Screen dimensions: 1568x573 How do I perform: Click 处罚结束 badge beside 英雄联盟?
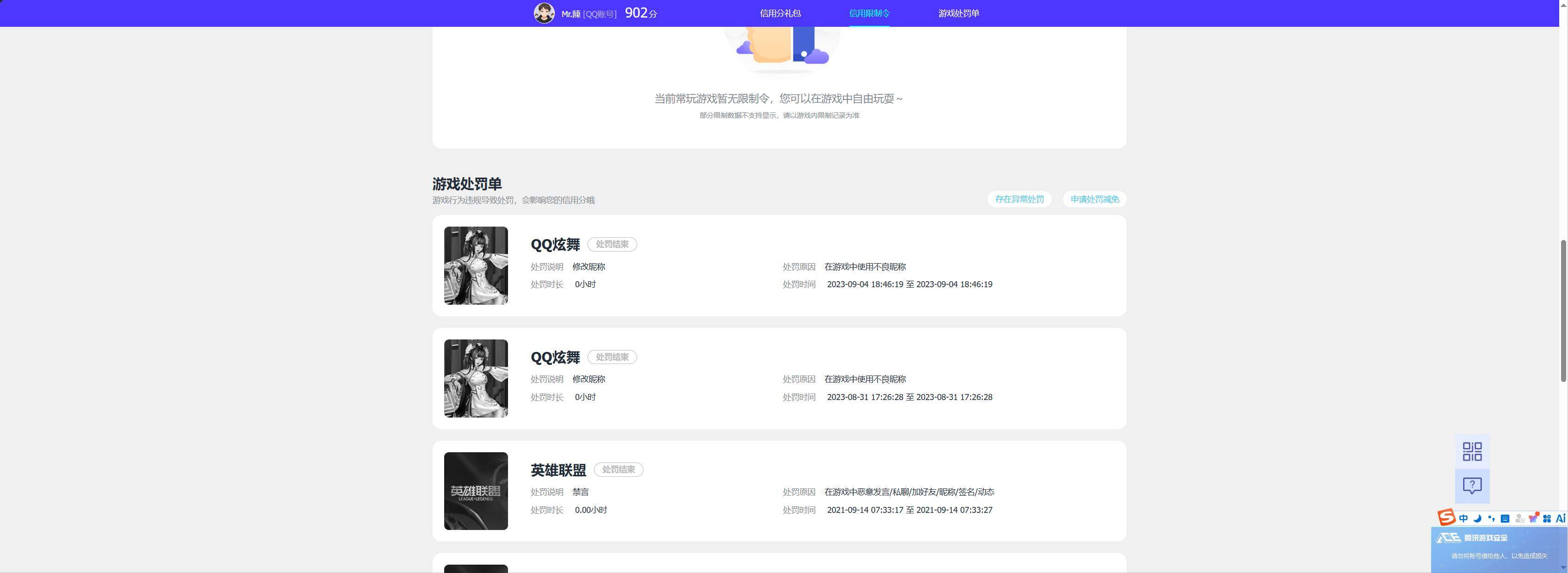click(619, 469)
